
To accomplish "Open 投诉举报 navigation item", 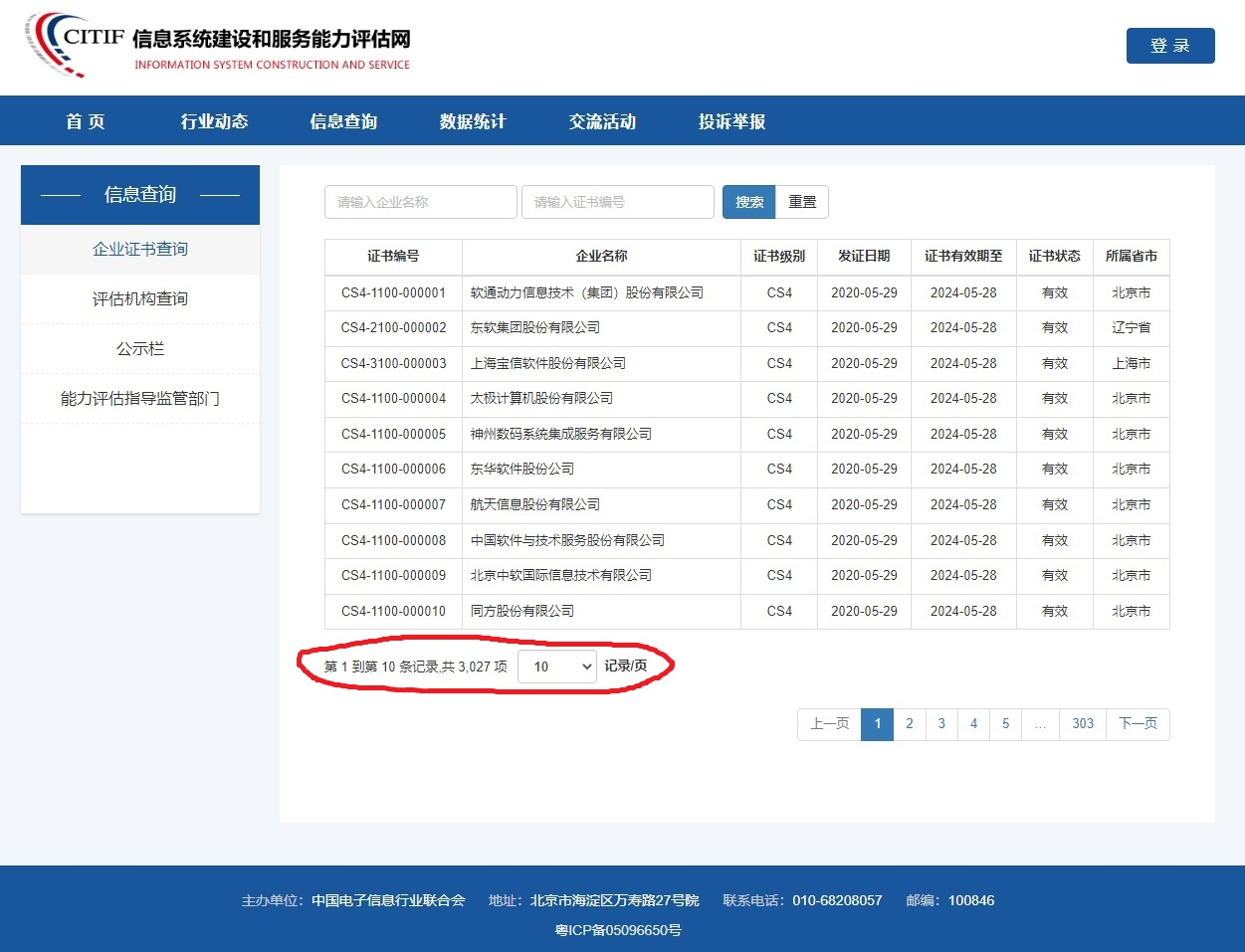I will 731,121.
